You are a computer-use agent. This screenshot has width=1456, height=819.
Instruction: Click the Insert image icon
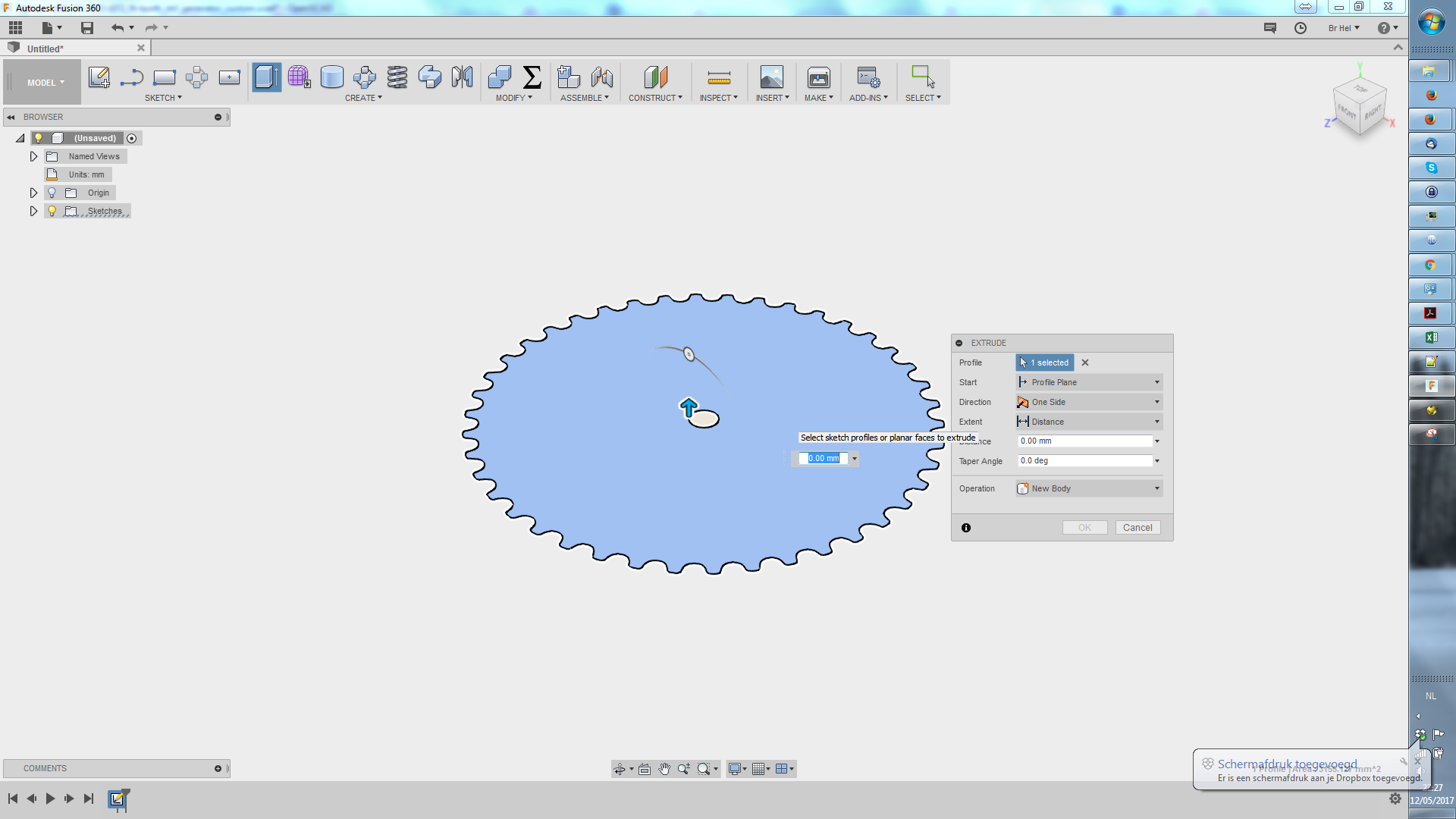click(771, 77)
